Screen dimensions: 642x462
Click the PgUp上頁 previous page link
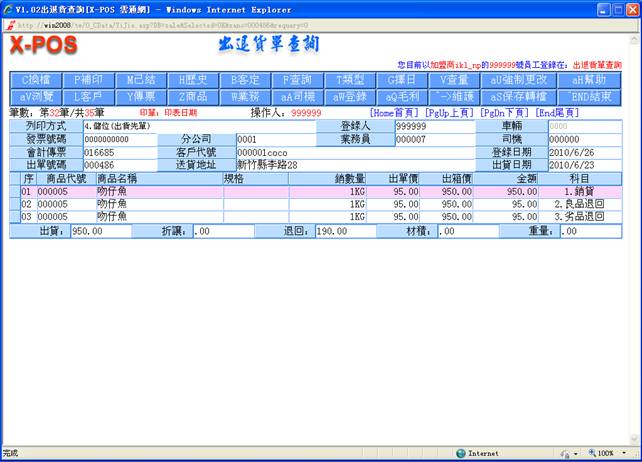[447, 113]
